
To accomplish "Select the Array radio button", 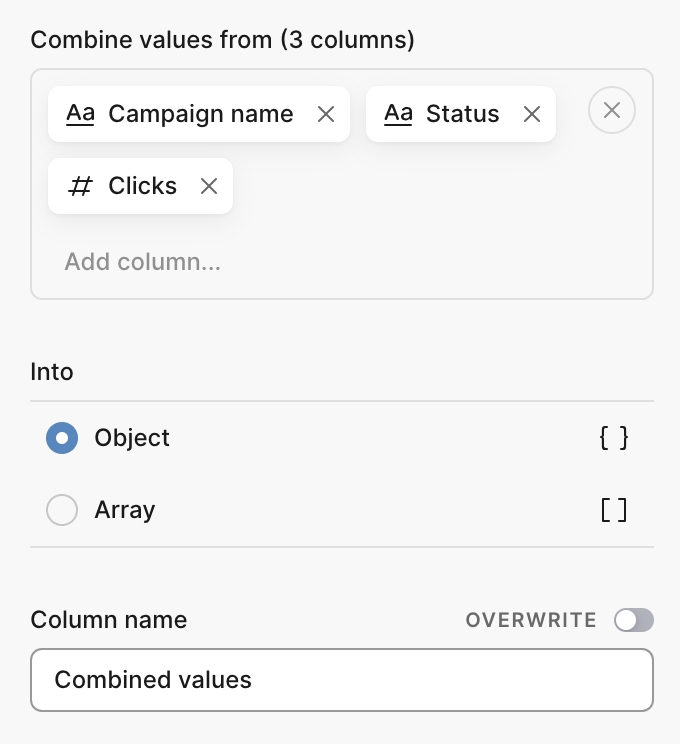I will click(x=62, y=511).
